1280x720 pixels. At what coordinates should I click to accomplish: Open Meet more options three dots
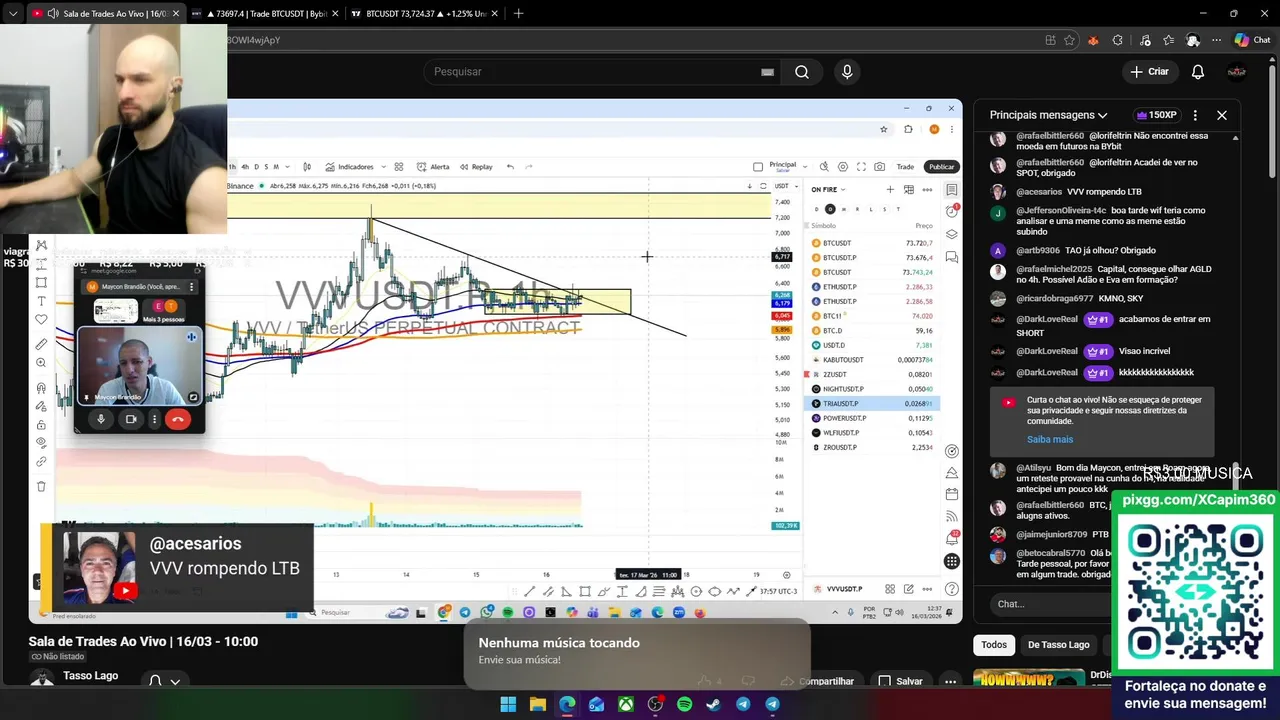[154, 420]
